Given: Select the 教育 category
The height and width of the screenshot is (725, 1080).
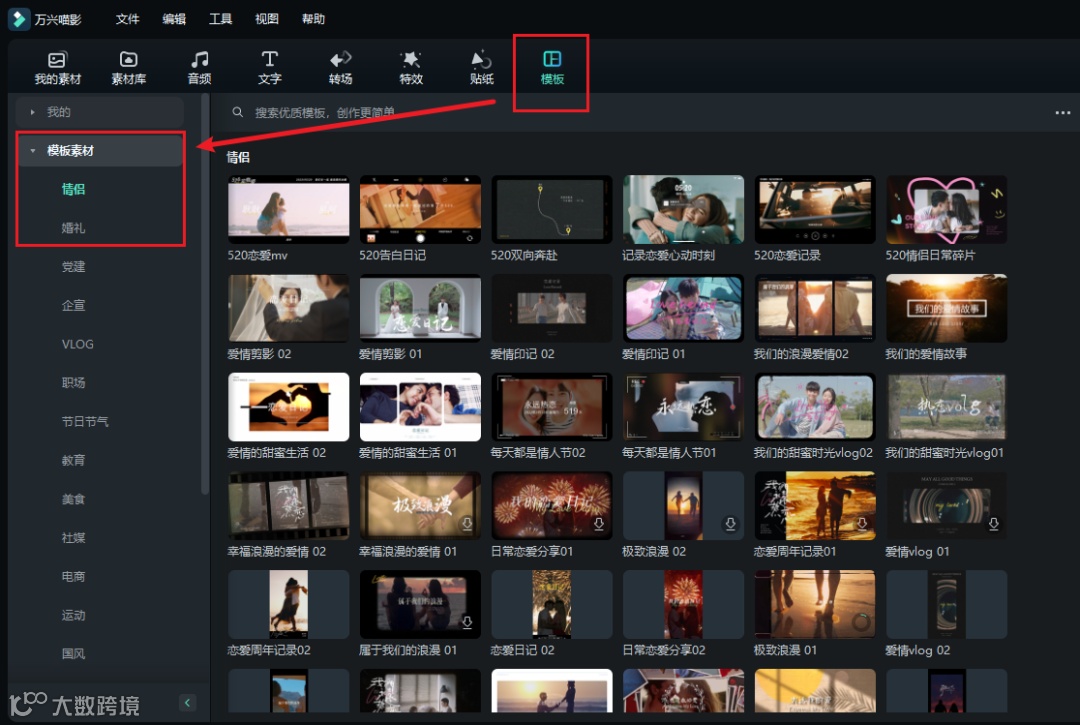Looking at the screenshot, I should tap(74, 460).
